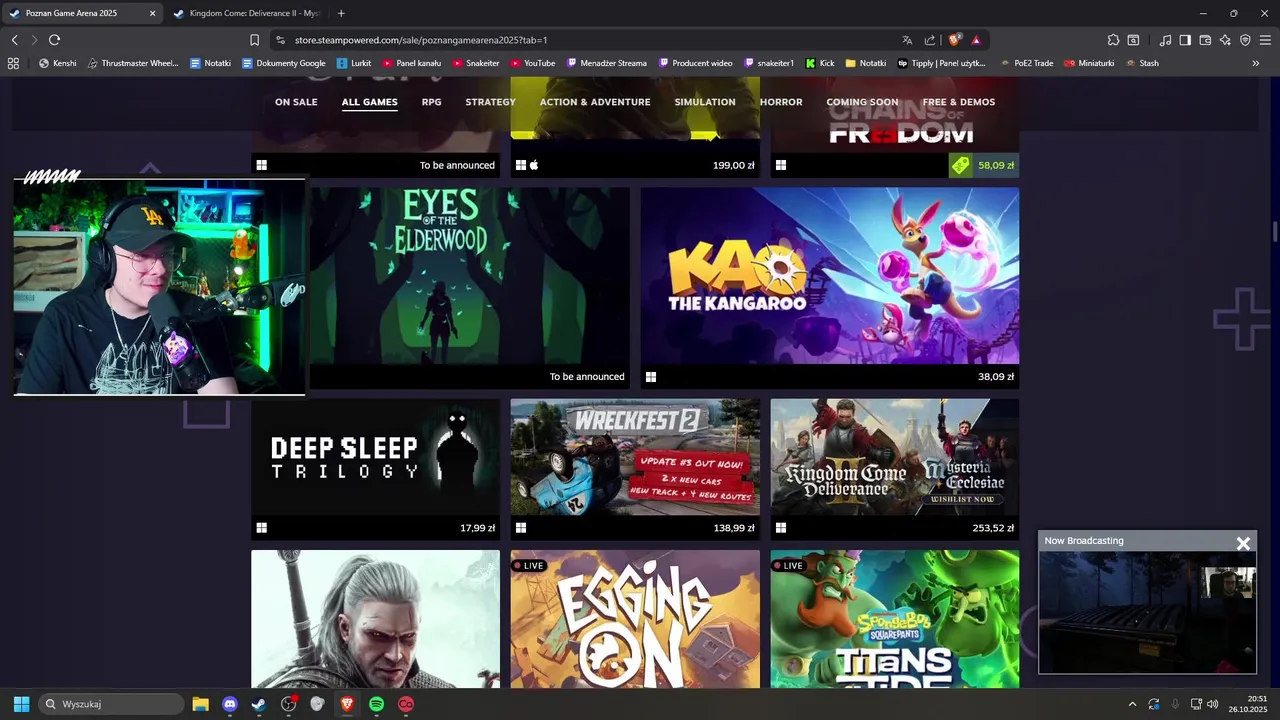Reload the page with the refresh icon
This screenshot has width=1280, height=720.
click(54, 40)
